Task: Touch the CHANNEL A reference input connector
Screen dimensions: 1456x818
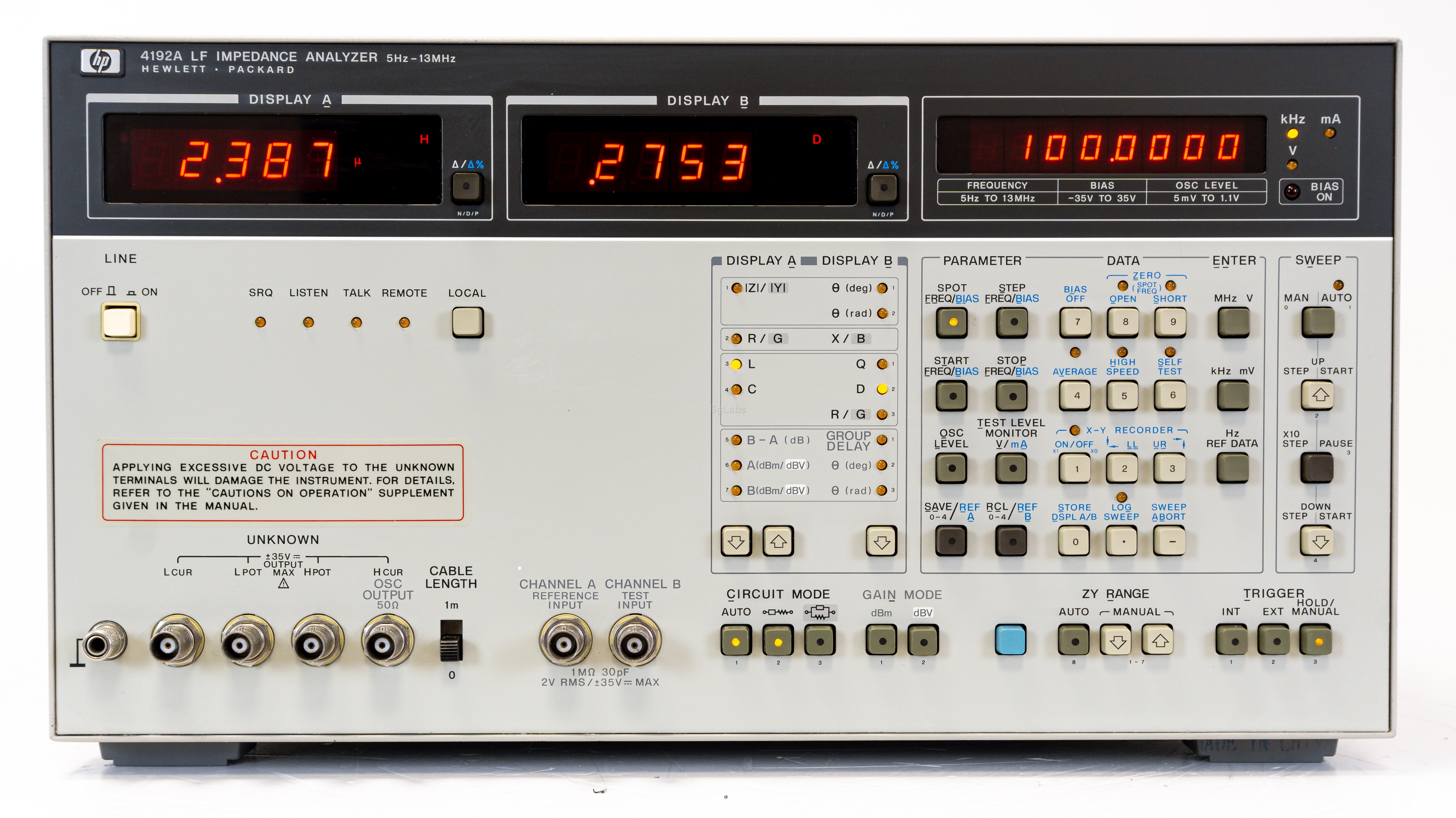Action: [565, 641]
